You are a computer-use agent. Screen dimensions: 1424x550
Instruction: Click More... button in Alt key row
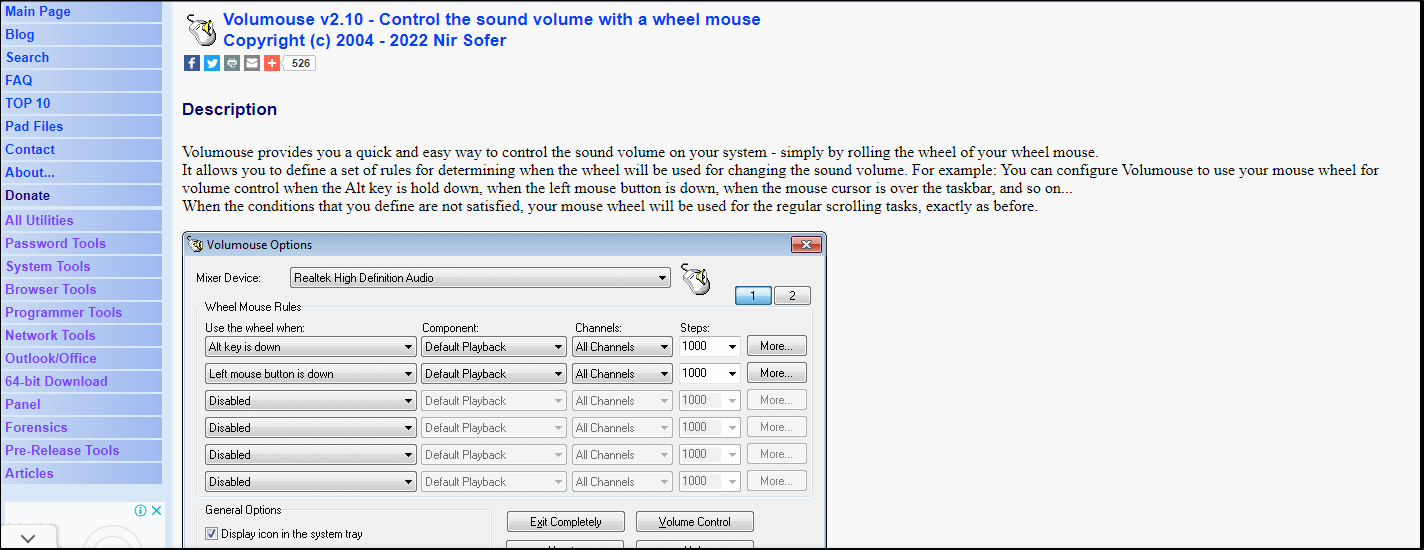click(777, 346)
